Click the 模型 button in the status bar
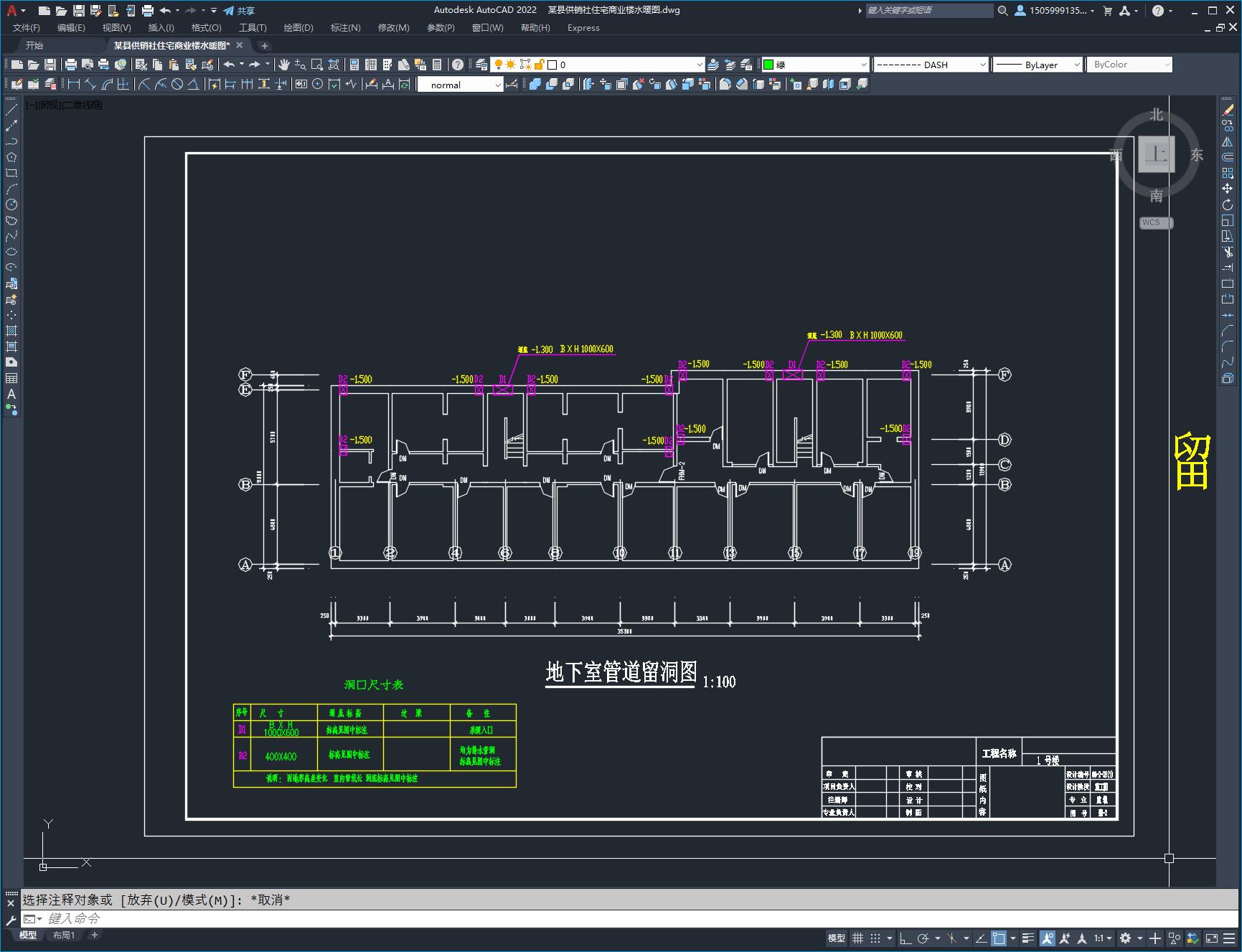1242x952 pixels. pos(837,938)
